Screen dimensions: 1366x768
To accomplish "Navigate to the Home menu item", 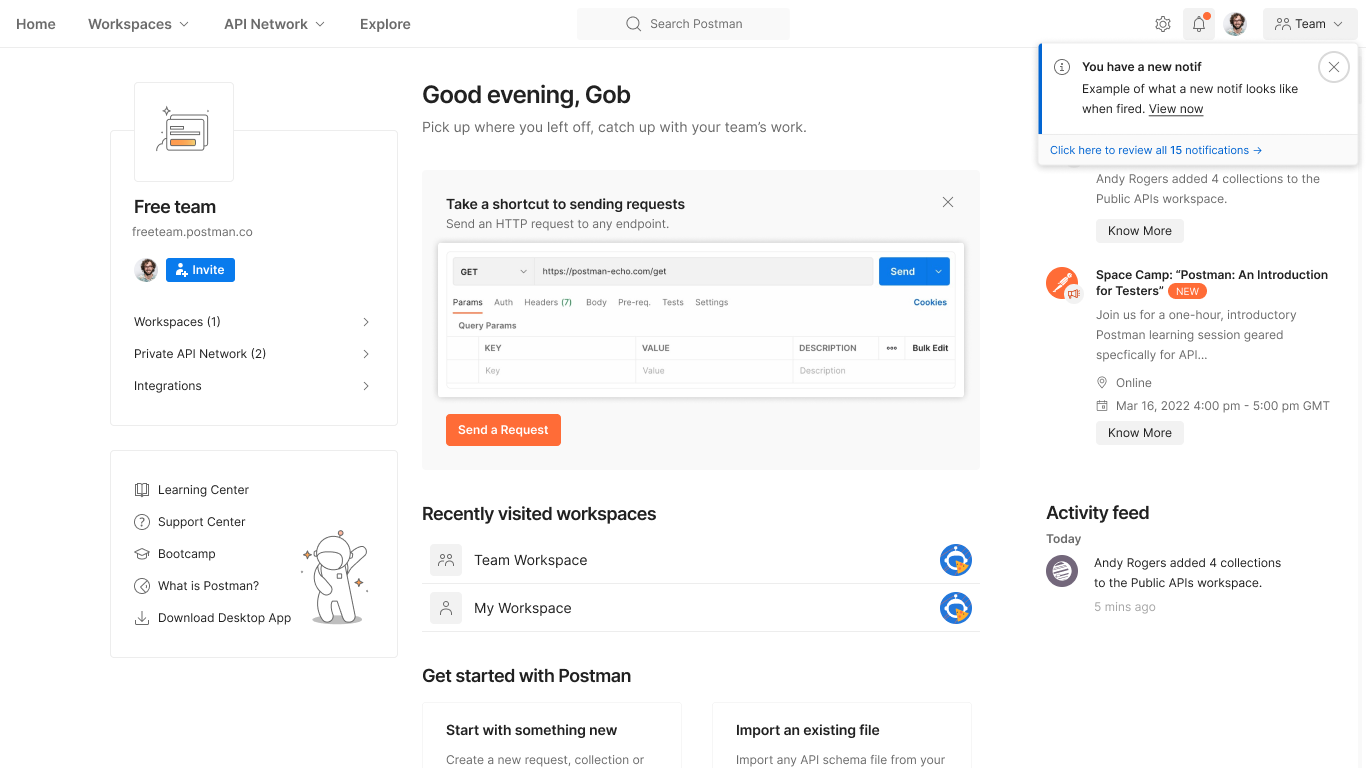I will (x=36, y=24).
